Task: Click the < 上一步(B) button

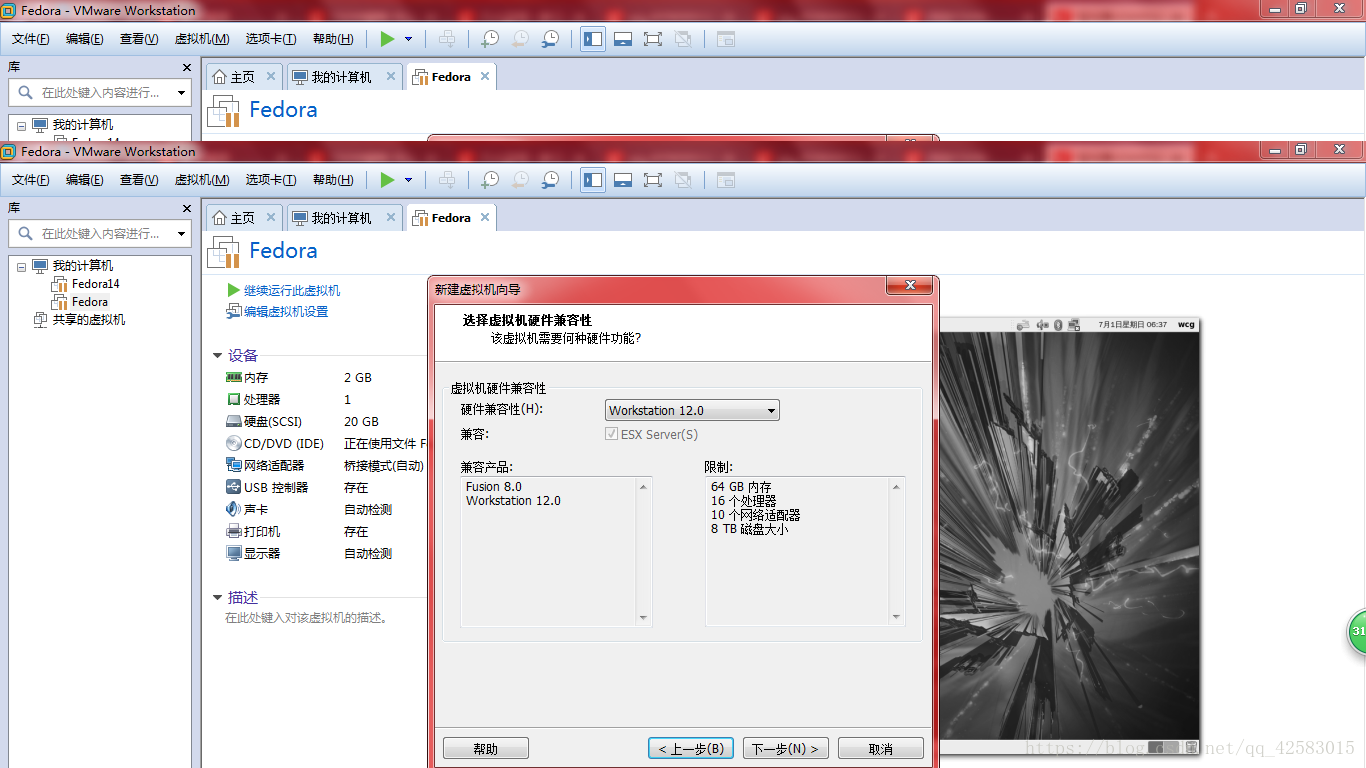Action: (691, 749)
